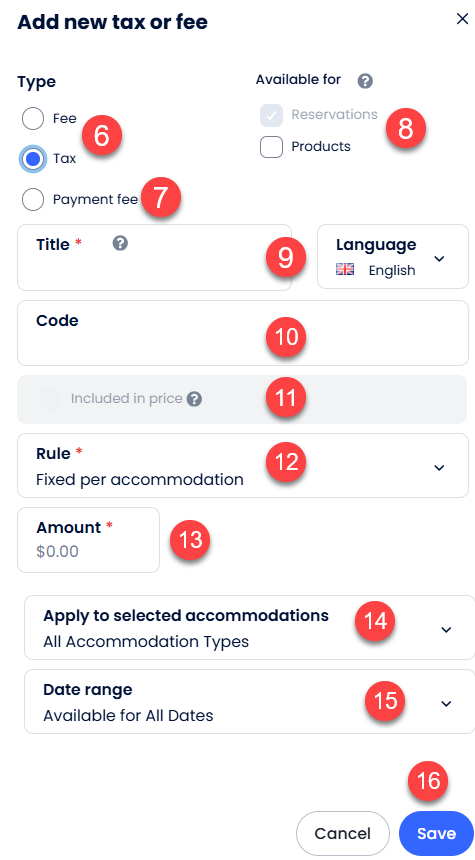The height and width of the screenshot is (860, 475).
Task: Click the UK flag icon in Language
Action: (x=345, y=270)
